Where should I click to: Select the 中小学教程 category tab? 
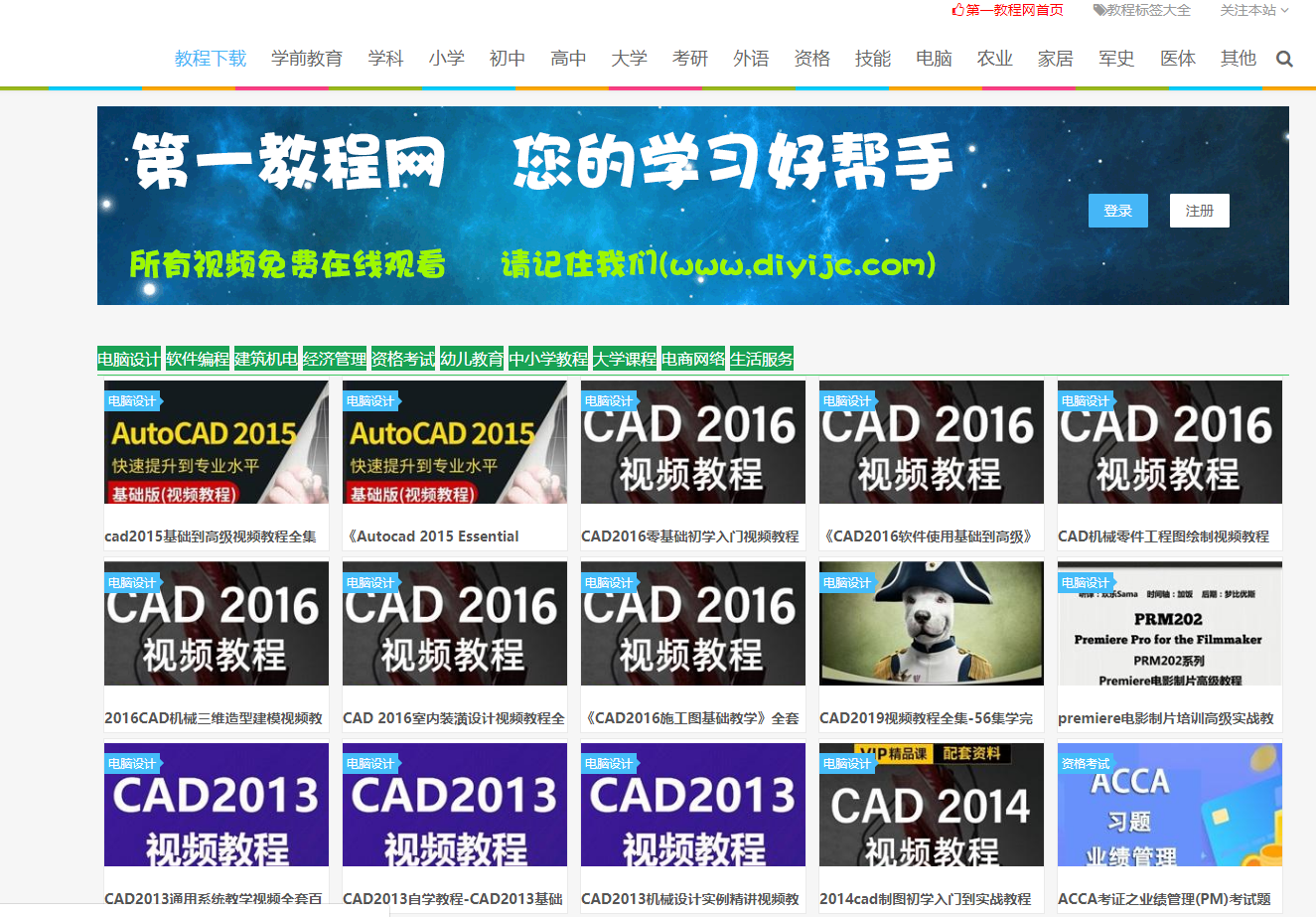tap(548, 359)
